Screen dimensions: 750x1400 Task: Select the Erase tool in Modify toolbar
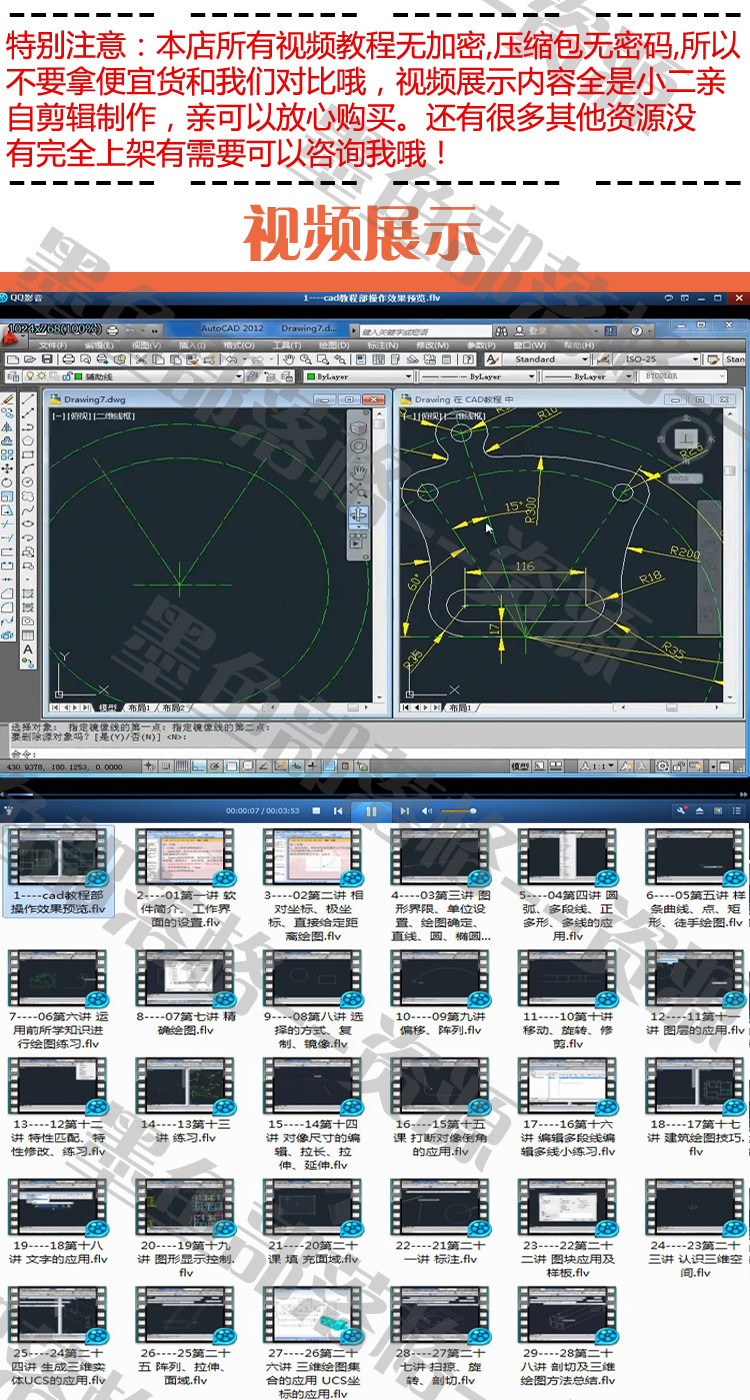click(8, 399)
